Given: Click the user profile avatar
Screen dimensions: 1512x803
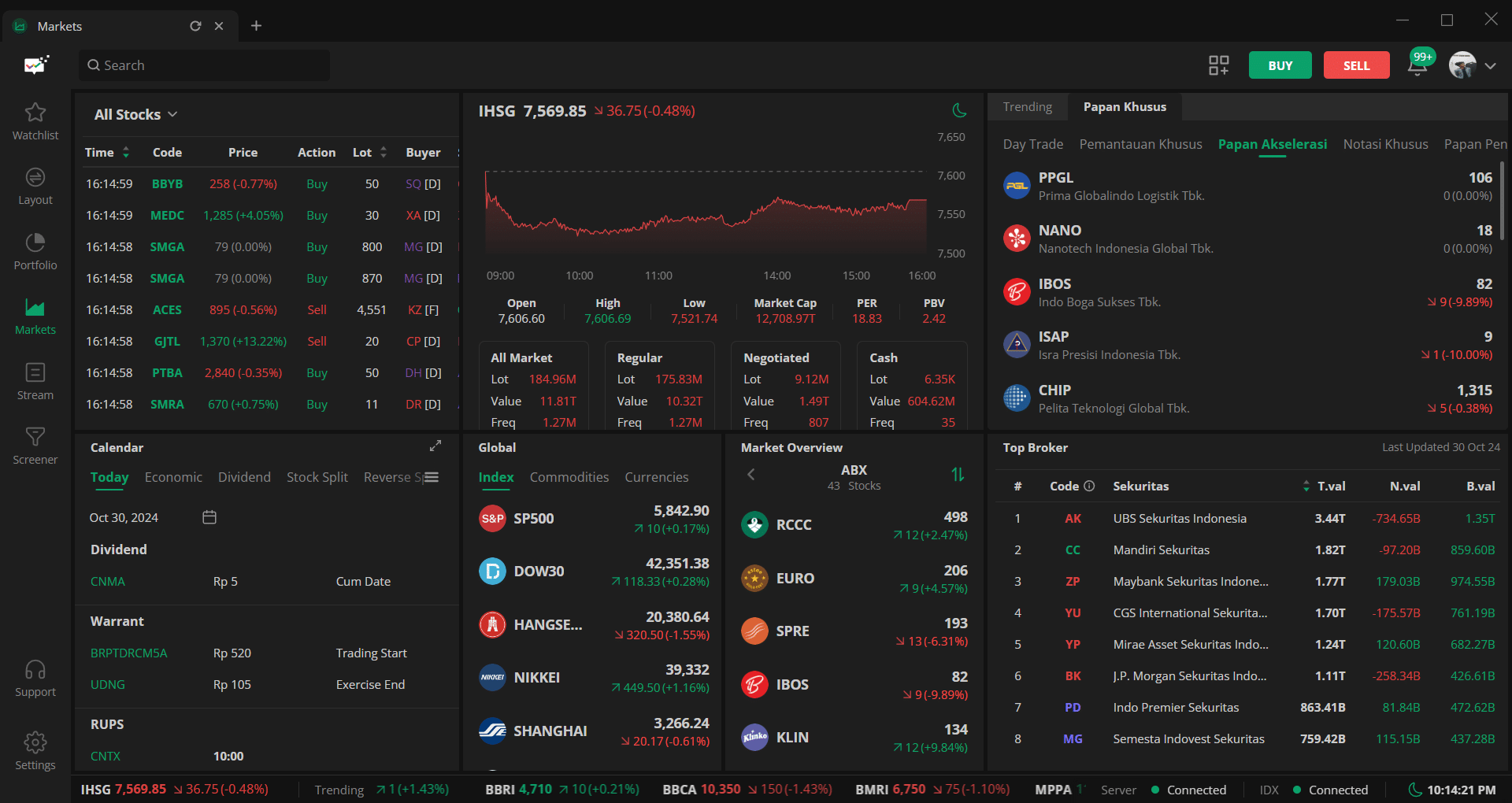Looking at the screenshot, I should click(1462, 65).
